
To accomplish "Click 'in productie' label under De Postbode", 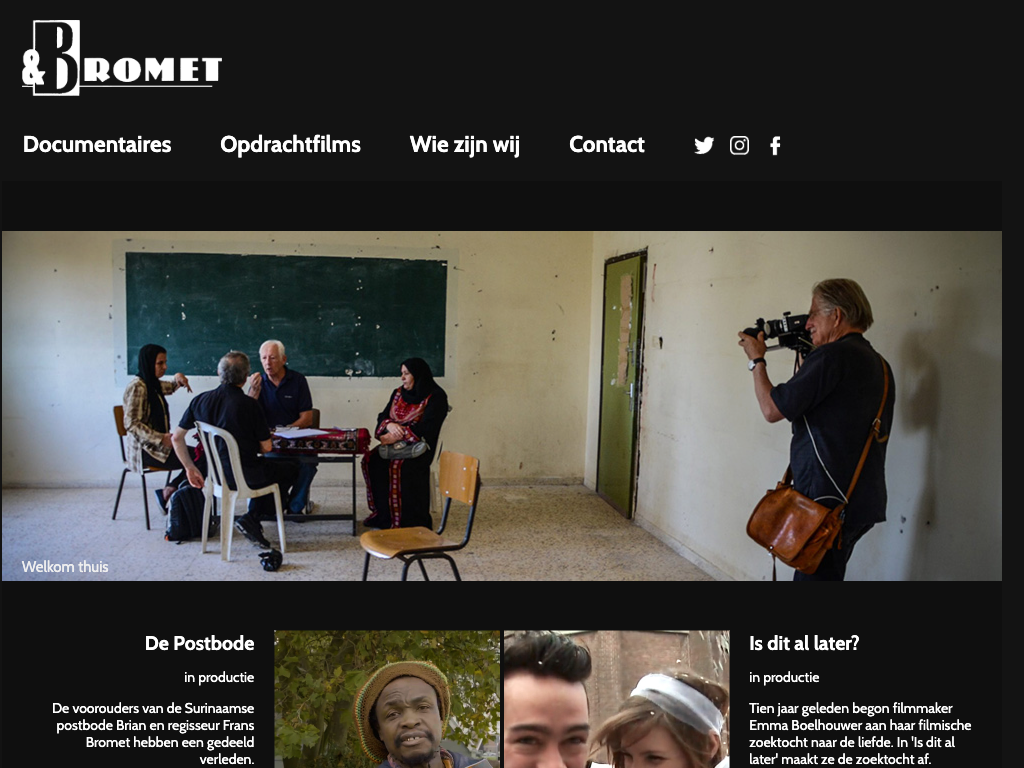I will point(219,677).
